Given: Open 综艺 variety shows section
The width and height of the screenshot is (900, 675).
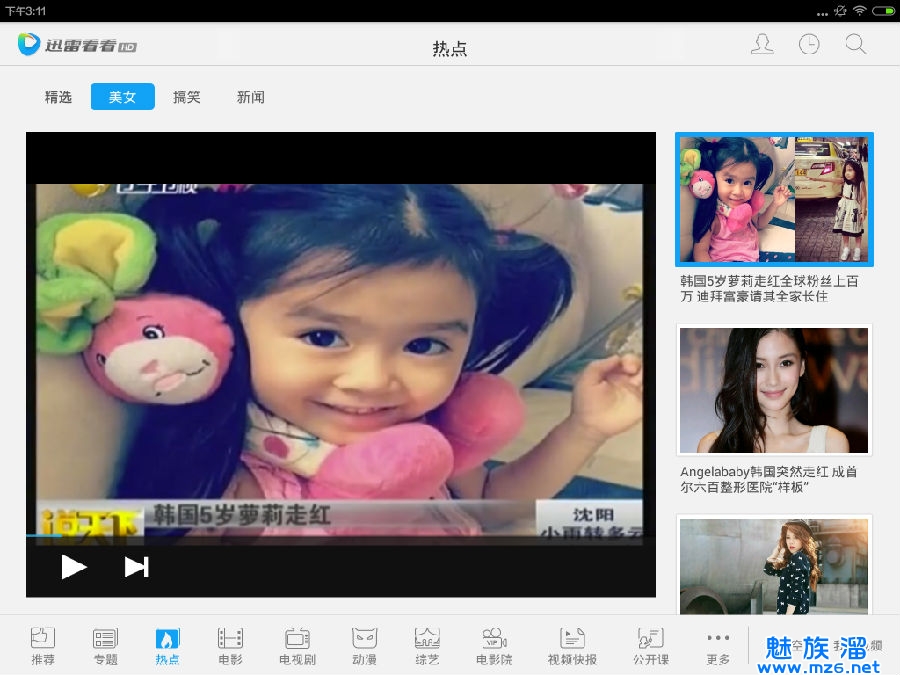Looking at the screenshot, I should 427,645.
